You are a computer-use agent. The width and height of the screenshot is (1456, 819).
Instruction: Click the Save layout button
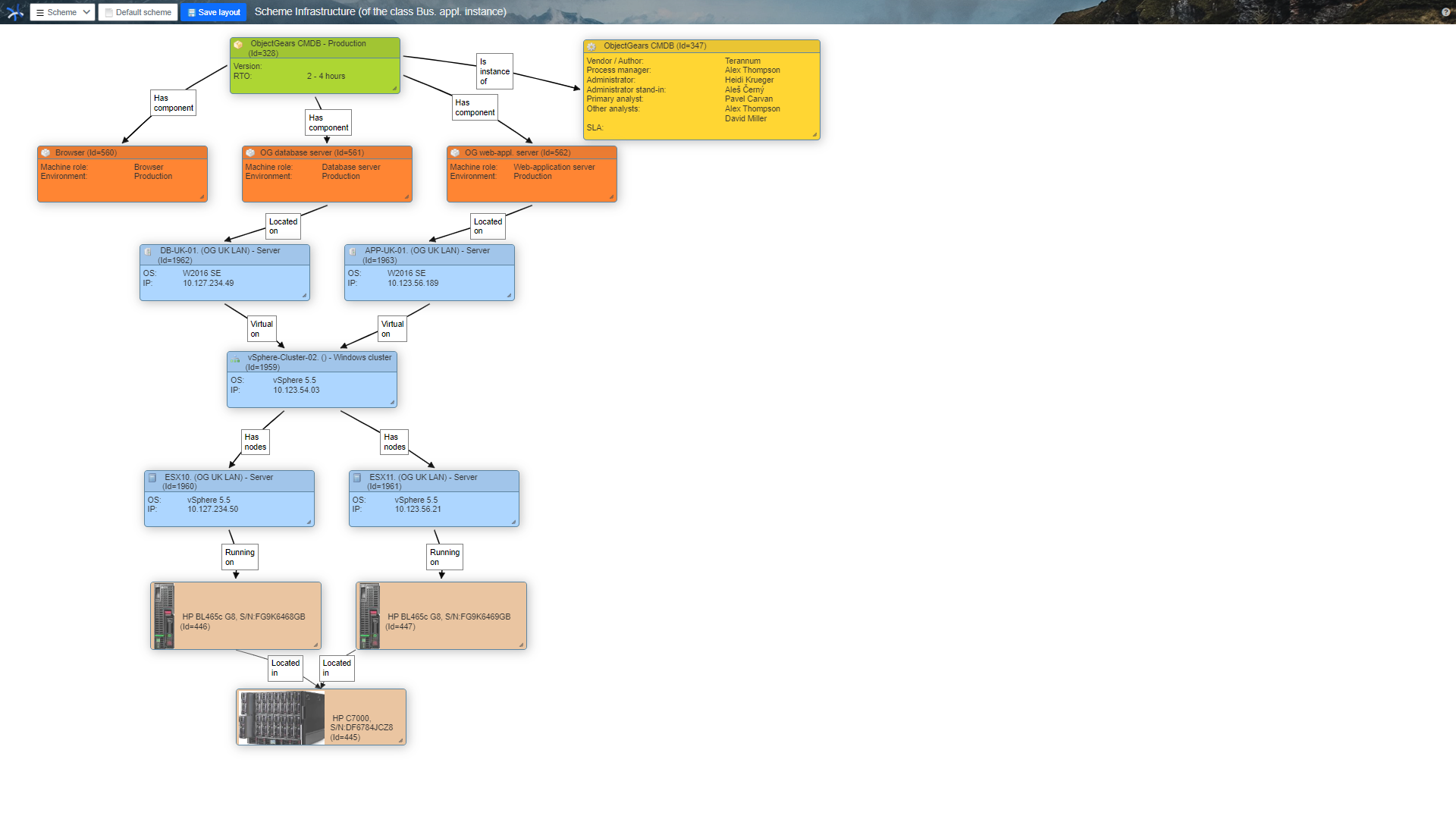[x=213, y=12]
